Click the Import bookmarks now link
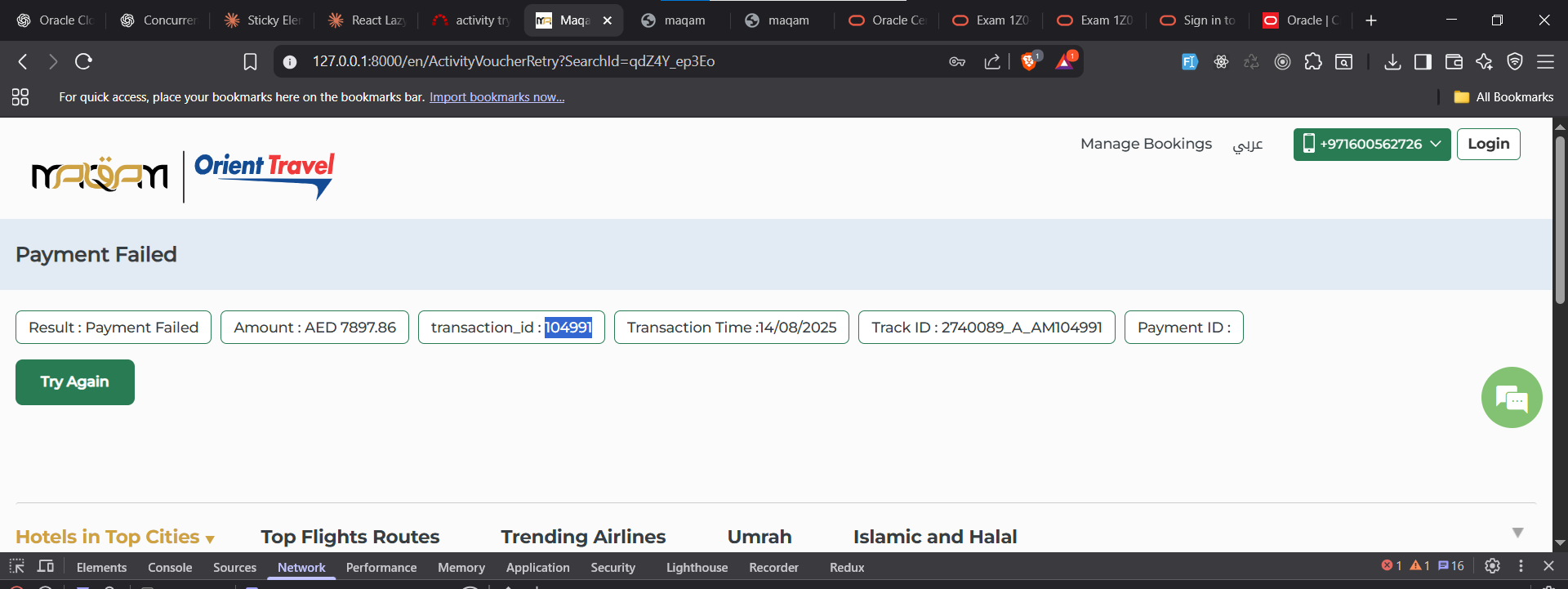The width and height of the screenshot is (1568, 589). click(x=497, y=97)
